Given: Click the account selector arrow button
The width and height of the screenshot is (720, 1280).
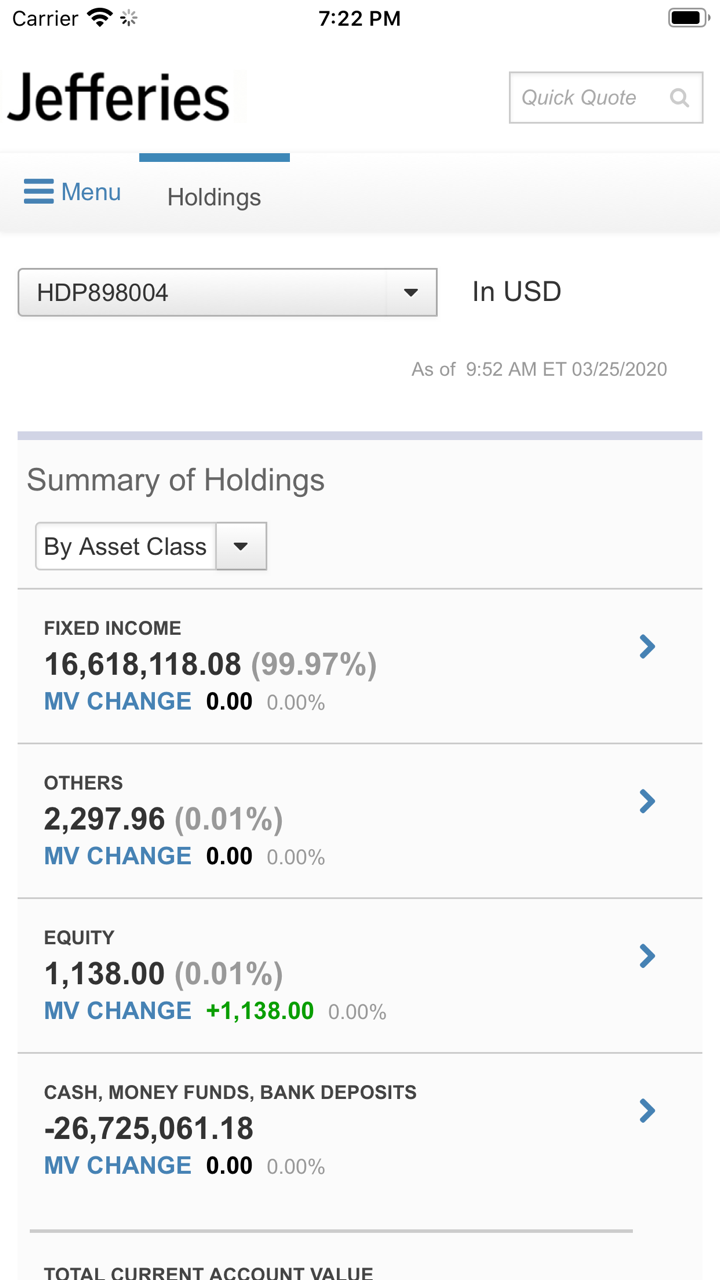Looking at the screenshot, I should click(410, 293).
